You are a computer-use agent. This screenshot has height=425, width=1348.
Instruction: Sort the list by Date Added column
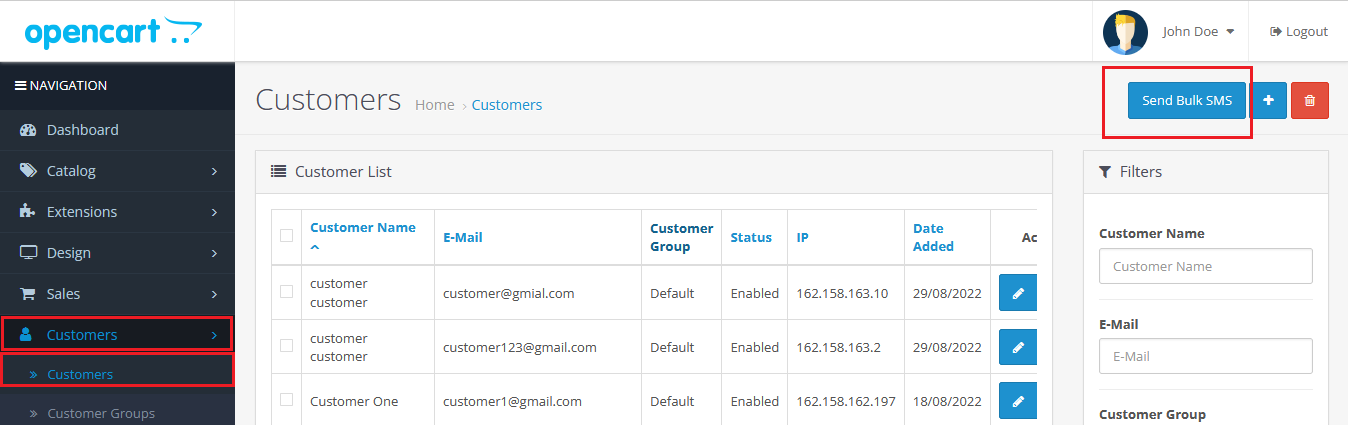click(933, 237)
